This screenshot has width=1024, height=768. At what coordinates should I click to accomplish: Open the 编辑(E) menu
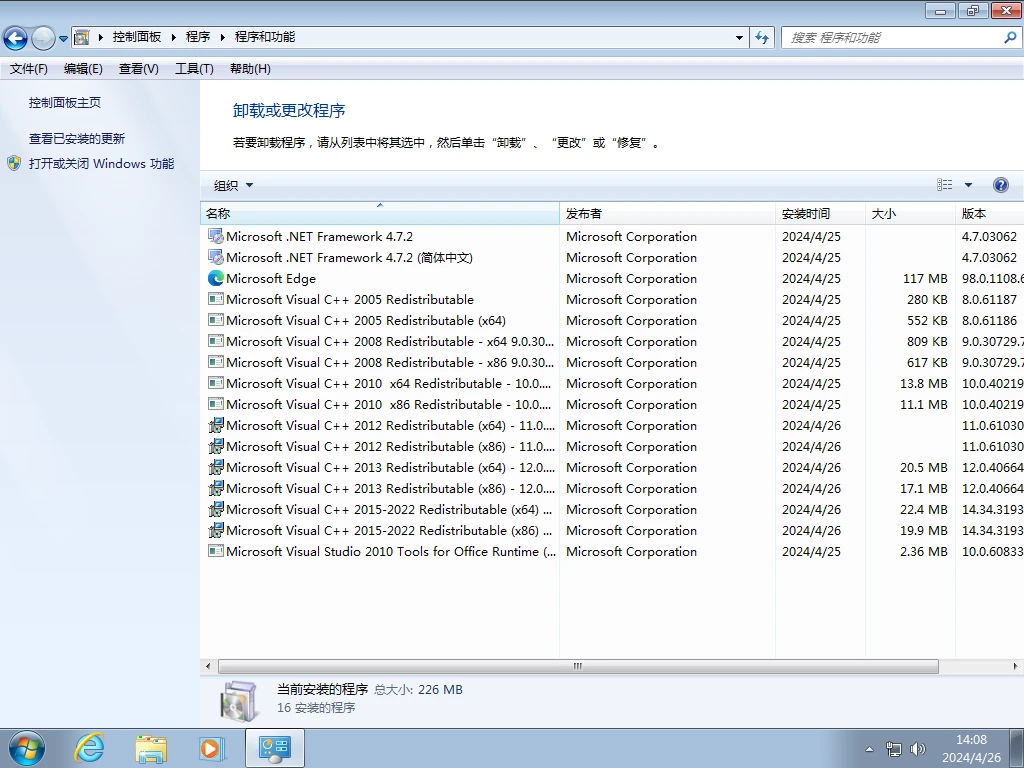[x=83, y=69]
